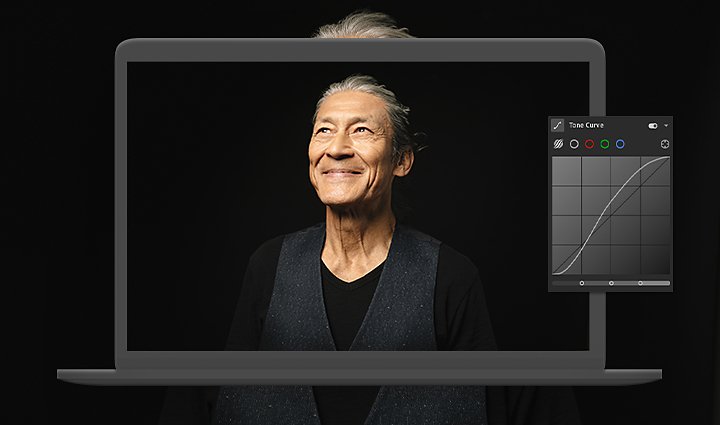The image size is (720, 425).
Task: Click the dark left end of split track
Action: 566,283
